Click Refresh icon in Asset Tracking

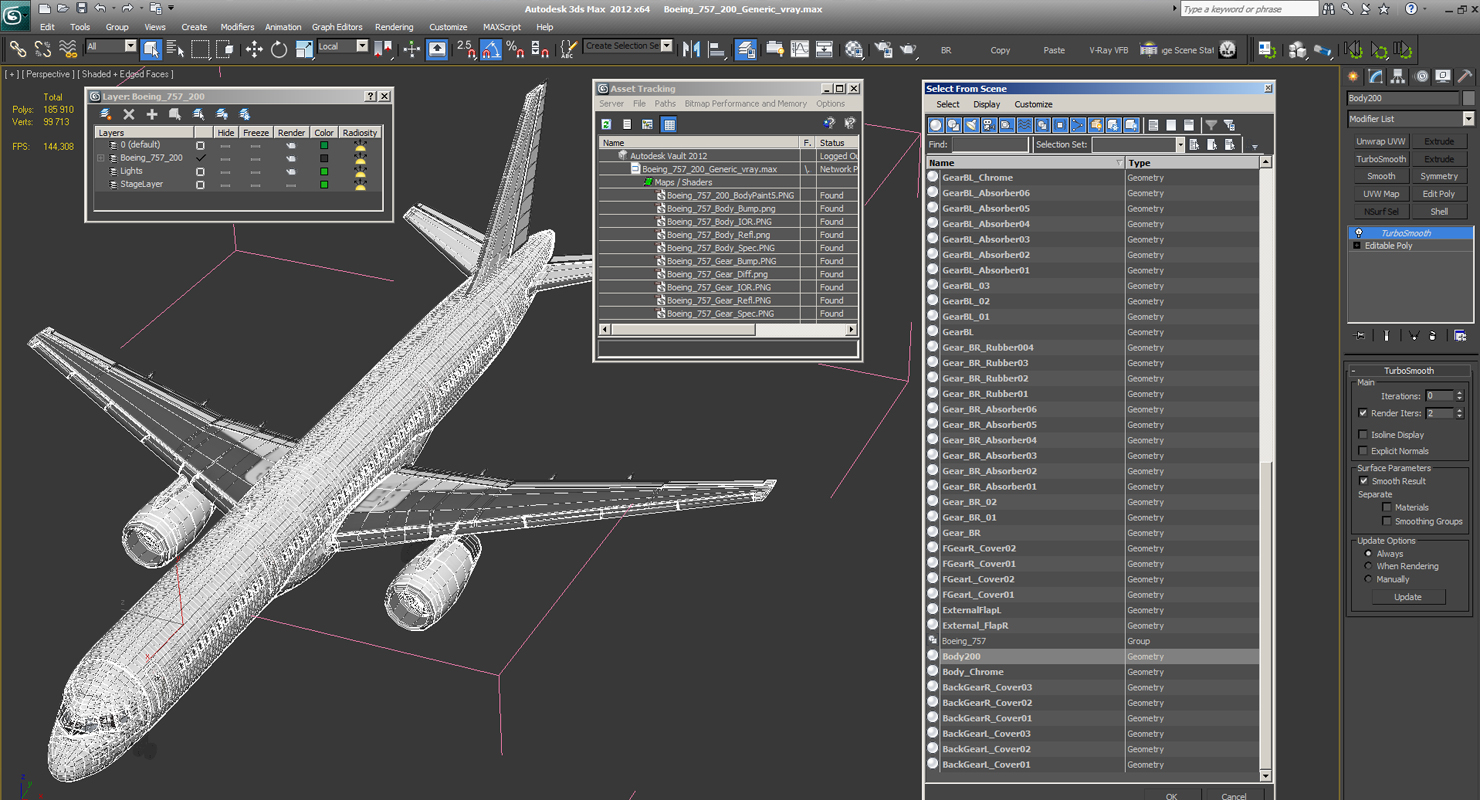606,124
